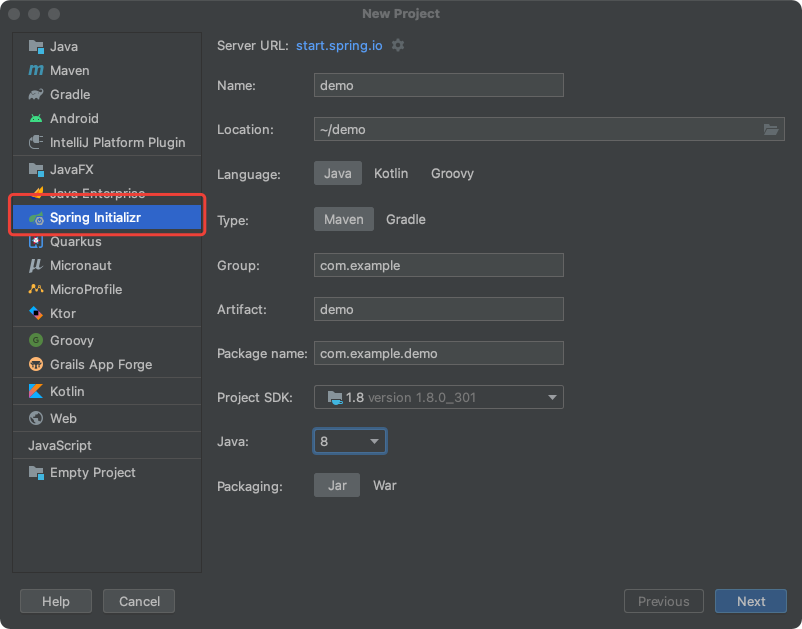The image size is (802, 629).
Task: Click the Grails App Forge icon
Action: [36, 364]
